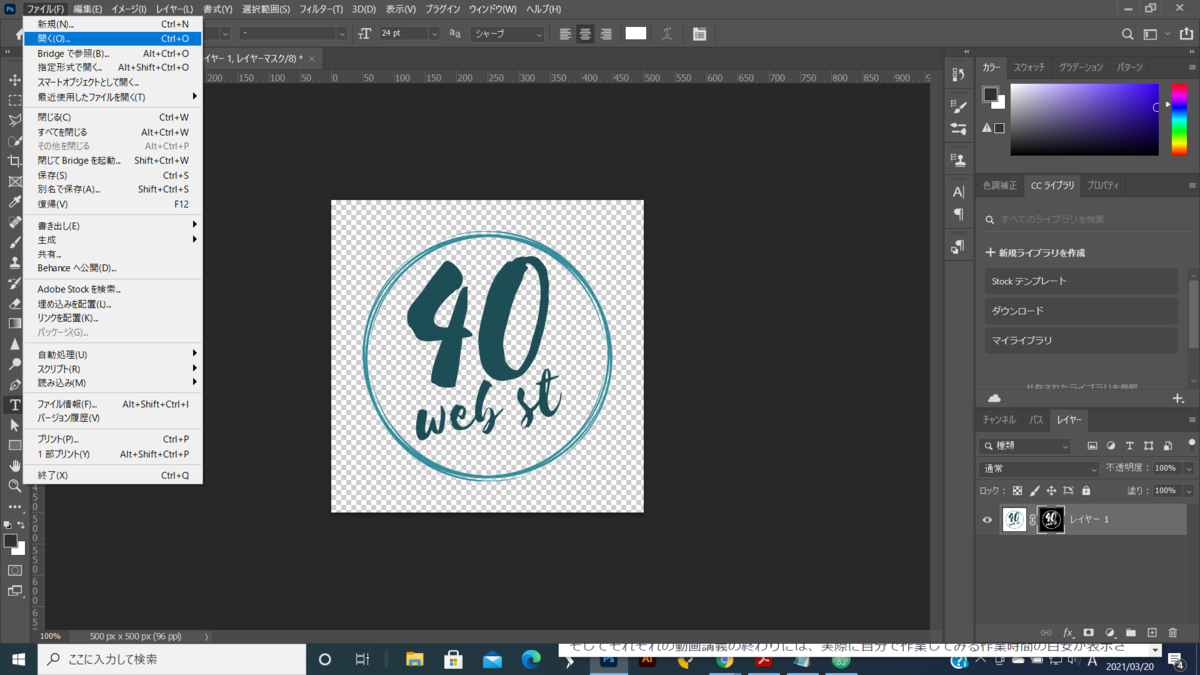
Task: Select the Eraser tool
Action: coord(14,303)
